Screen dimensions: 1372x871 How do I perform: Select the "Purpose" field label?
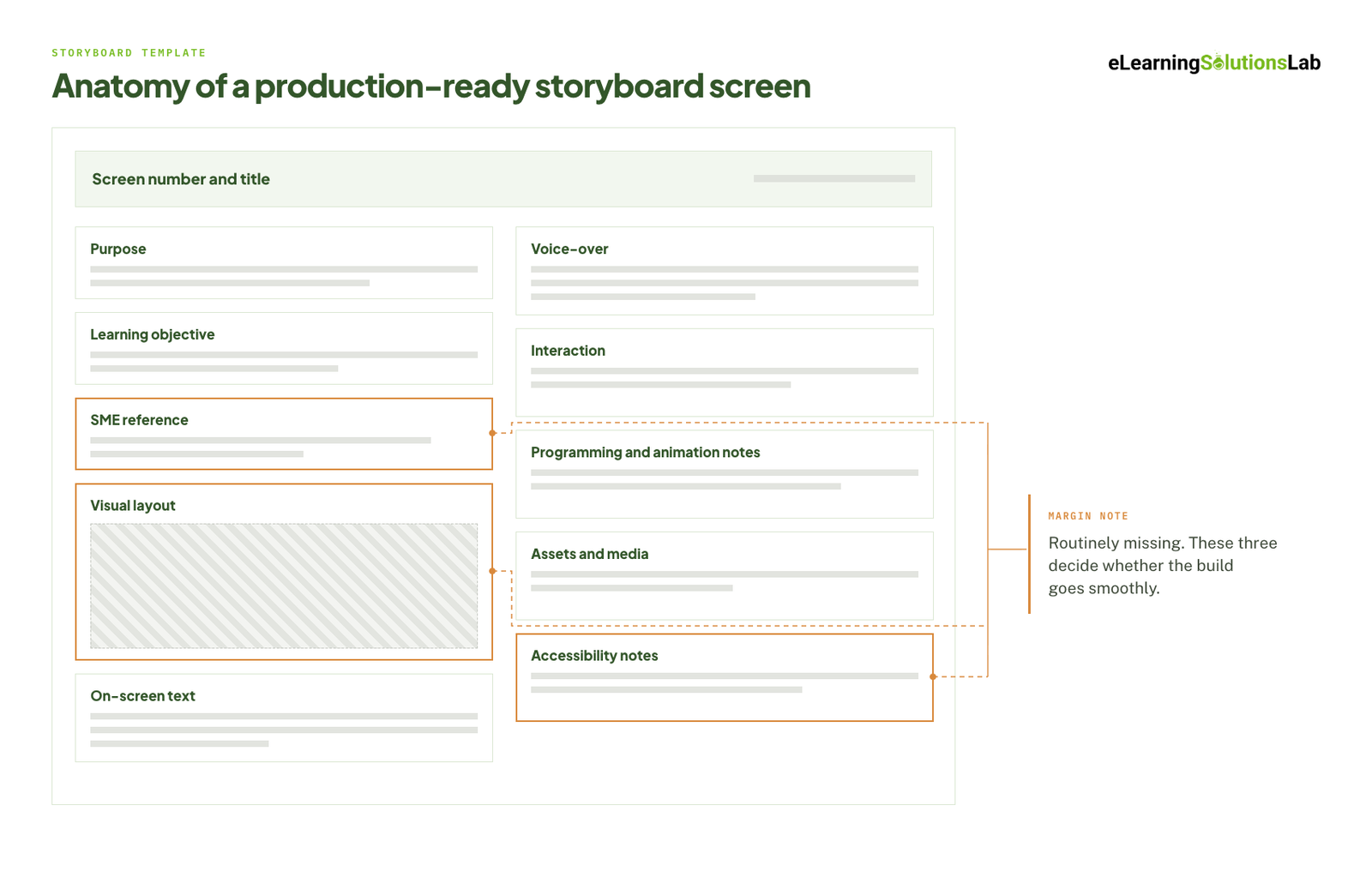[118, 249]
